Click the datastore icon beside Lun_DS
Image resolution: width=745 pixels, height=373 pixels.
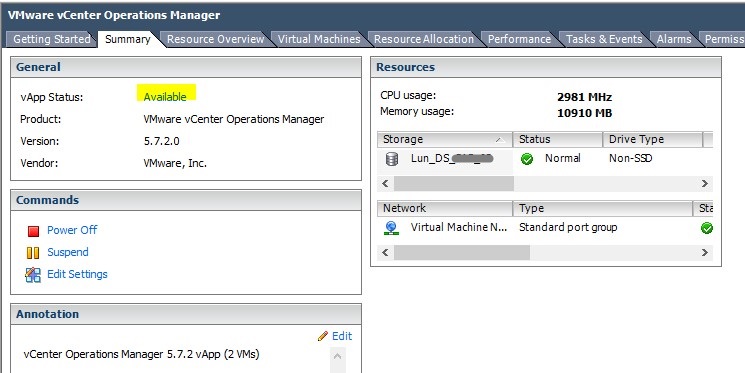392,159
